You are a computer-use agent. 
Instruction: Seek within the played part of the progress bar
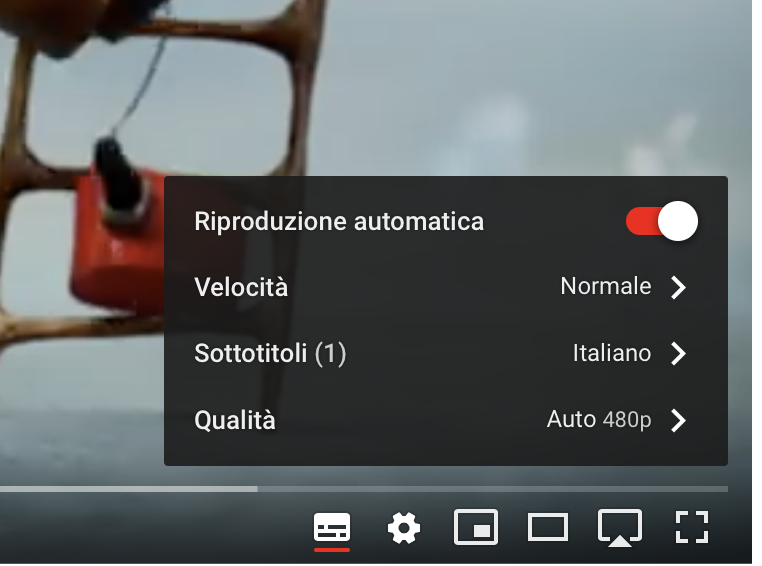coord(129,489)
